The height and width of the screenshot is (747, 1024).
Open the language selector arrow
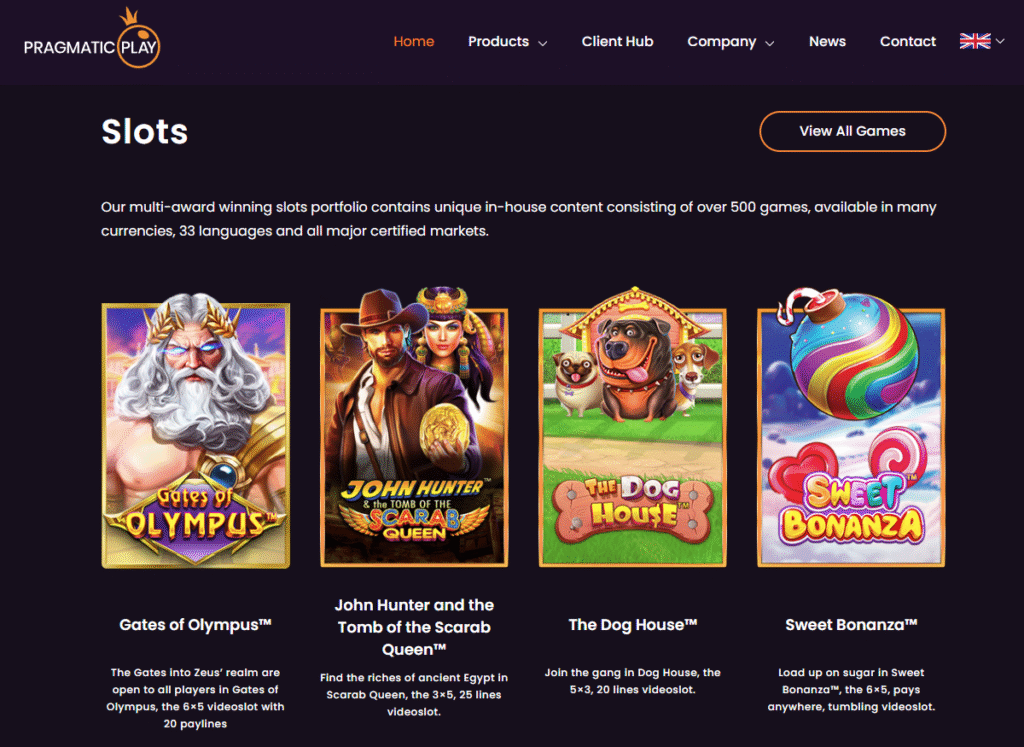pos(1000,41)
